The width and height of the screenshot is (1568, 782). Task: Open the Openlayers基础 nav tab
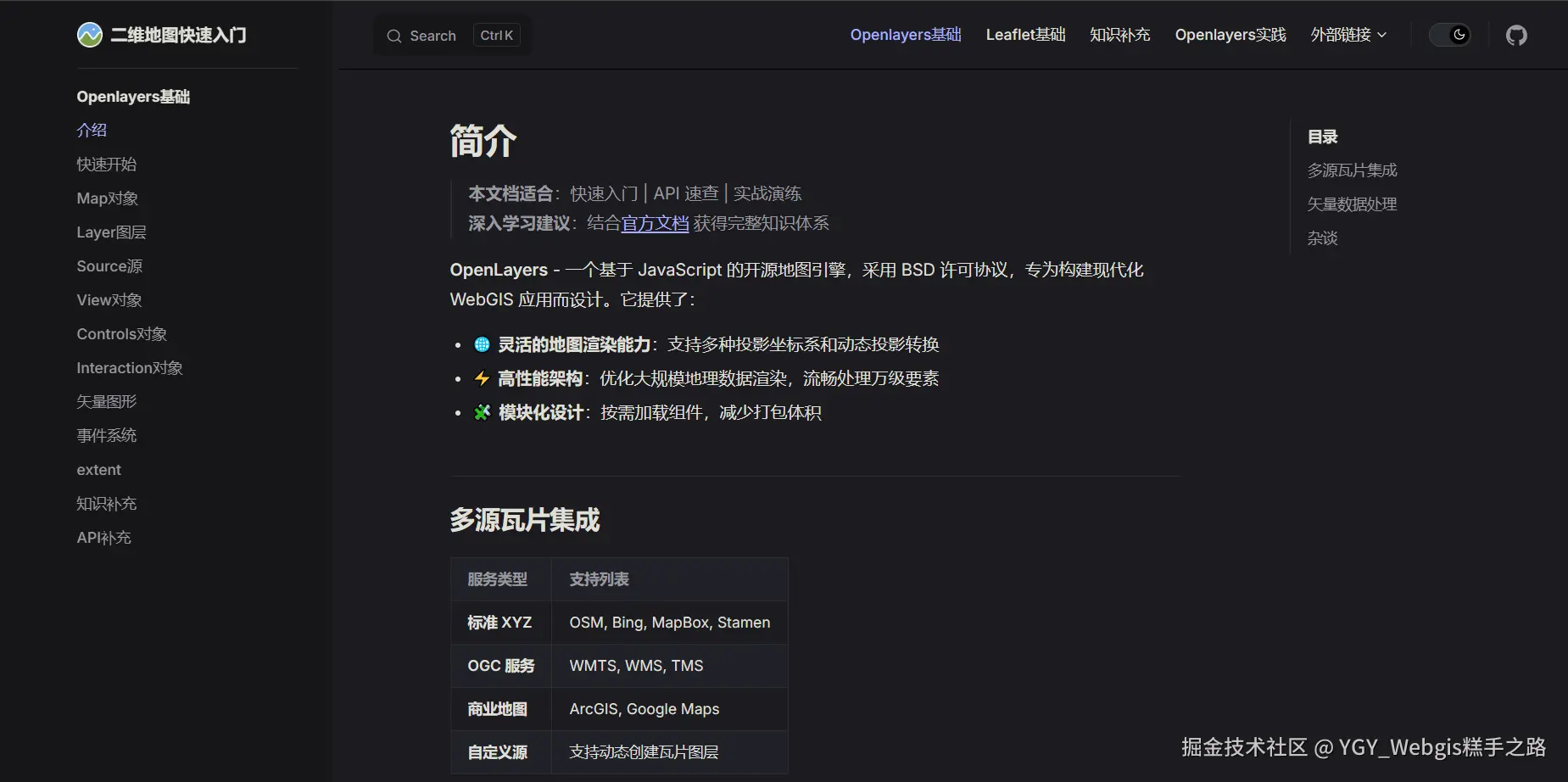click(906, 35)
